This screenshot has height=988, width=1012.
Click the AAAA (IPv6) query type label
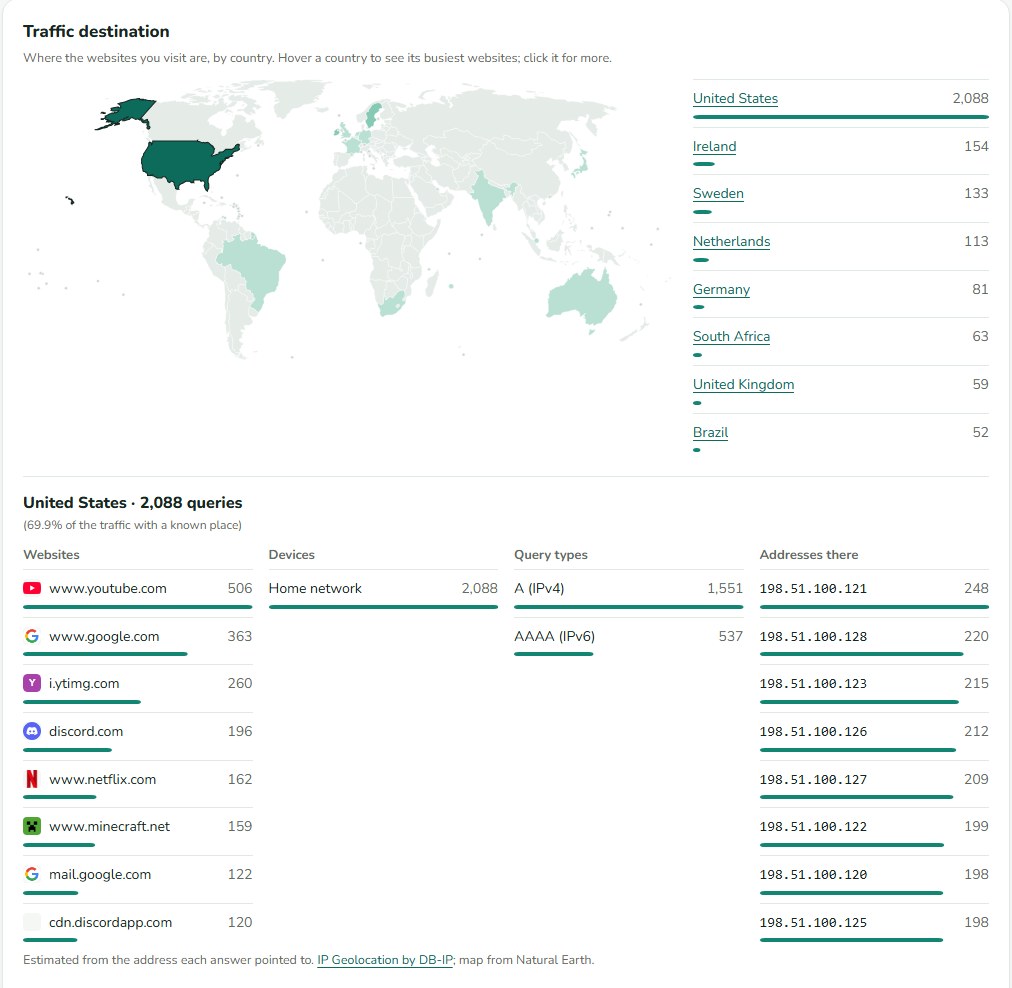tap(554, 636)
